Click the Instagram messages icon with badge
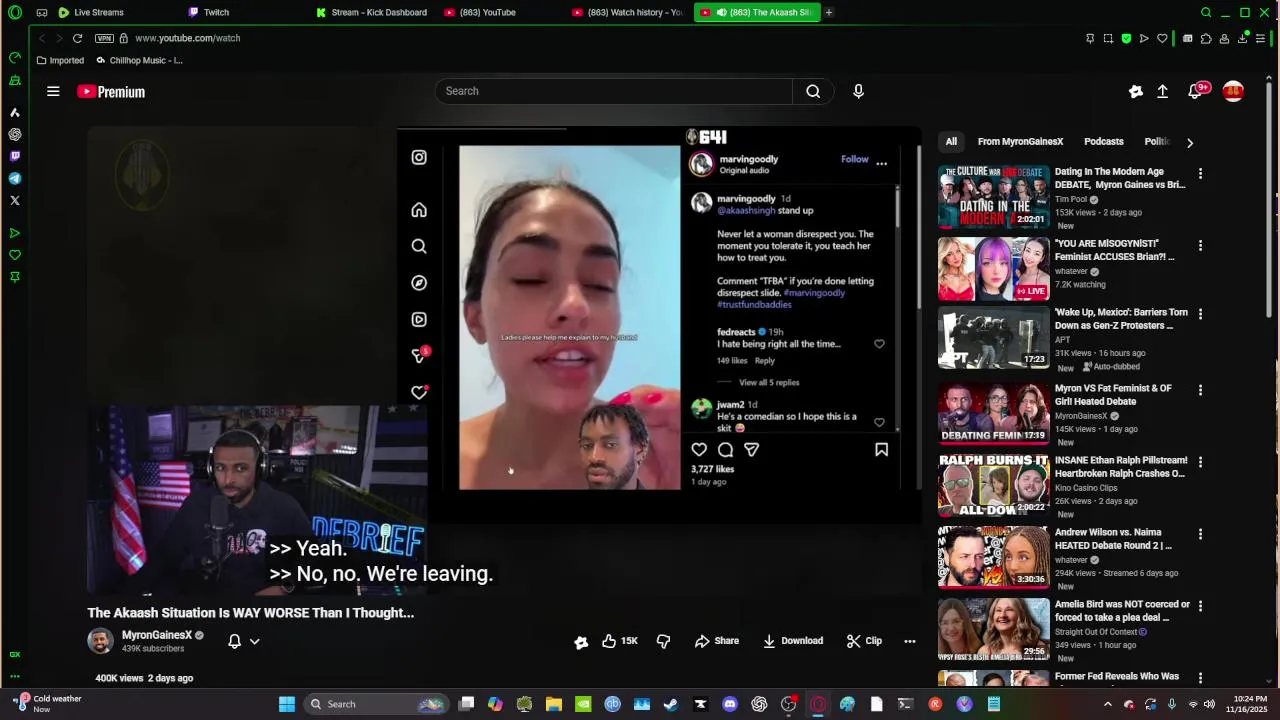Image resolution: width=1280 pixels, height=720 pixels. pos(420,356)
